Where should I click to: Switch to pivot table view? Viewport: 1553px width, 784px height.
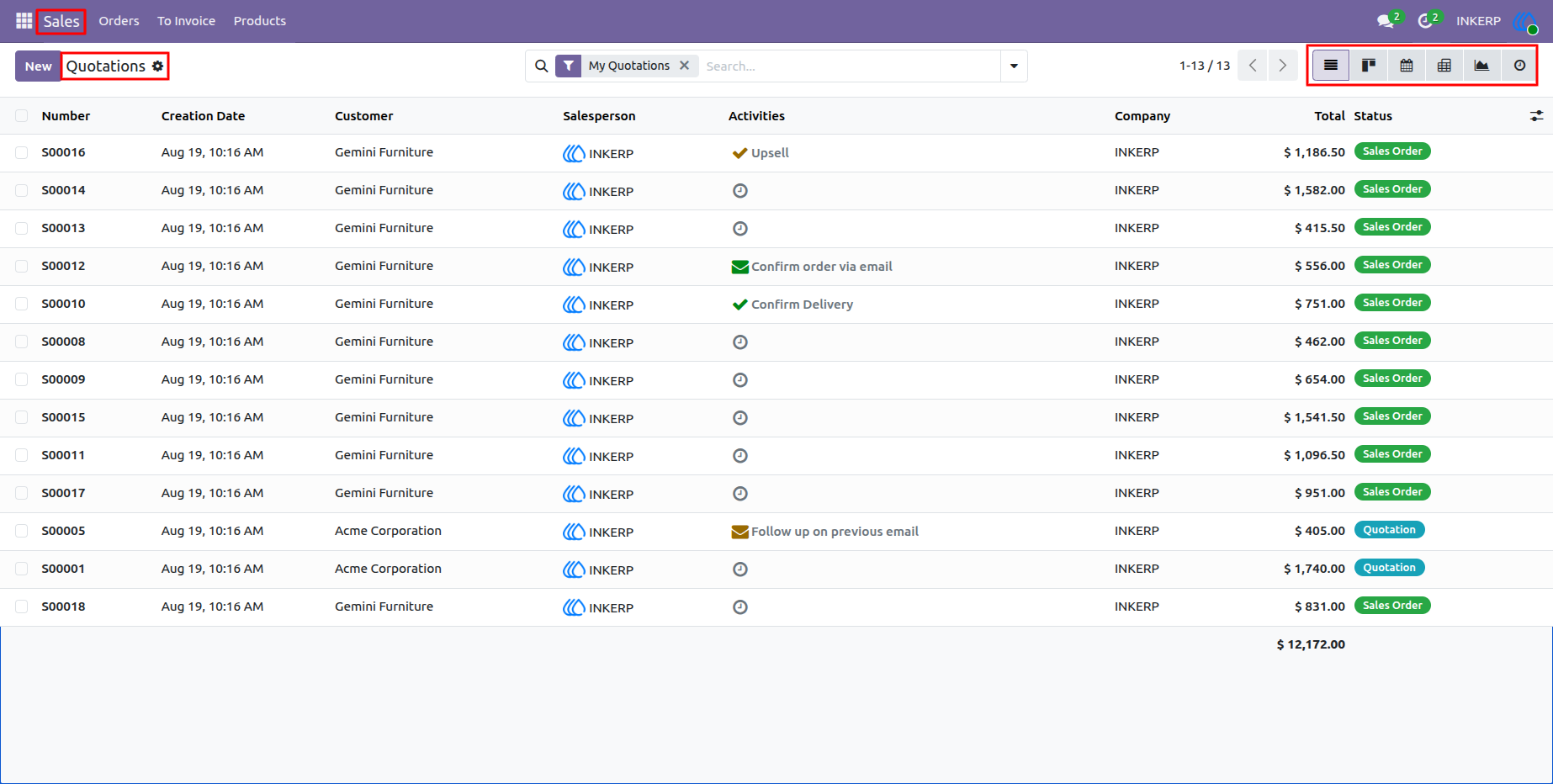pos(1444,66)
